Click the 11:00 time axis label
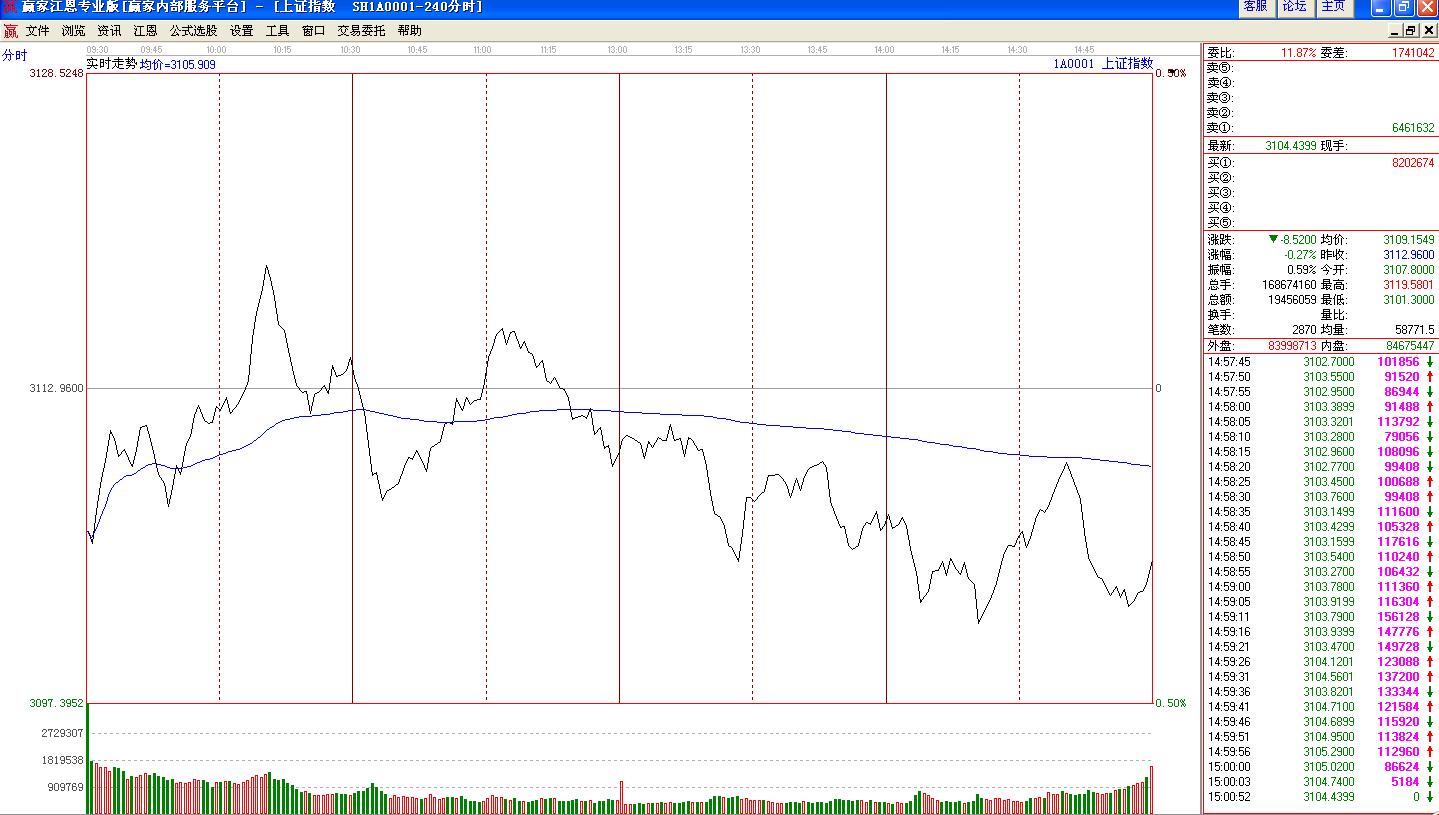Image resolution: width=1439 pixels, height=815 pixels. 482,49
